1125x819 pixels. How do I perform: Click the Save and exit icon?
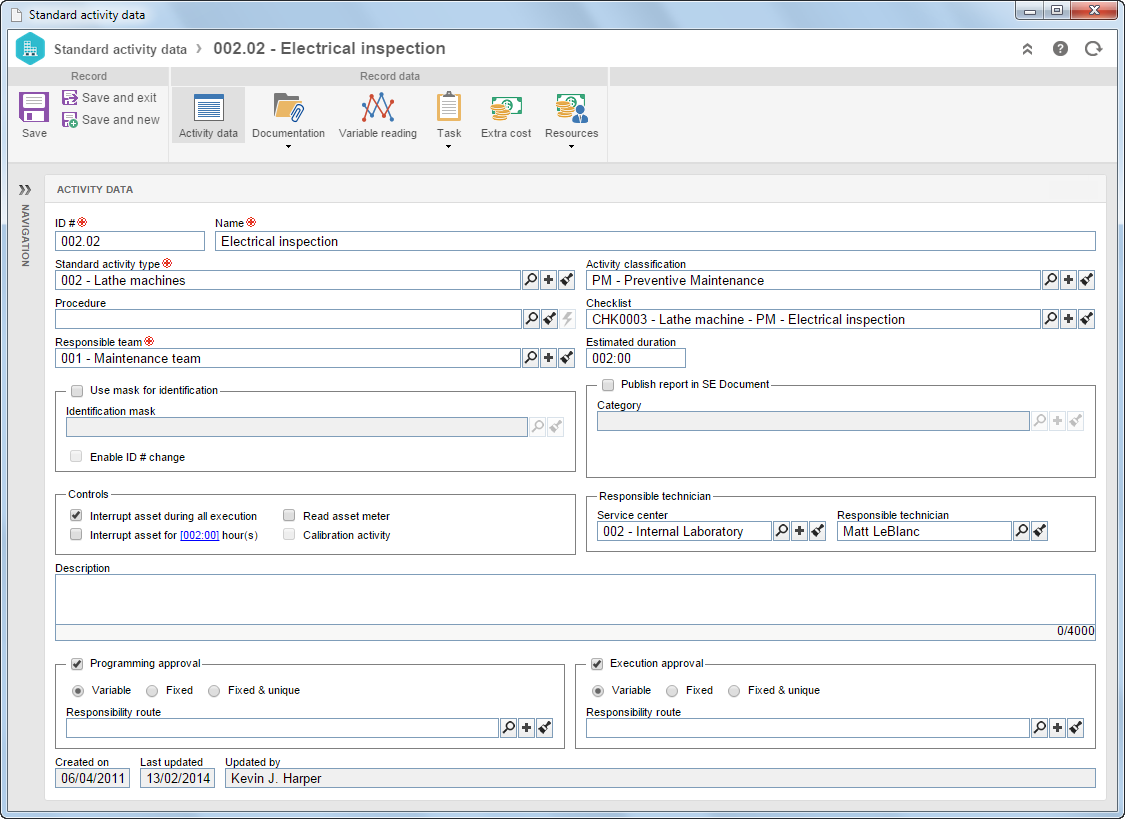click(x=70, y=98)
